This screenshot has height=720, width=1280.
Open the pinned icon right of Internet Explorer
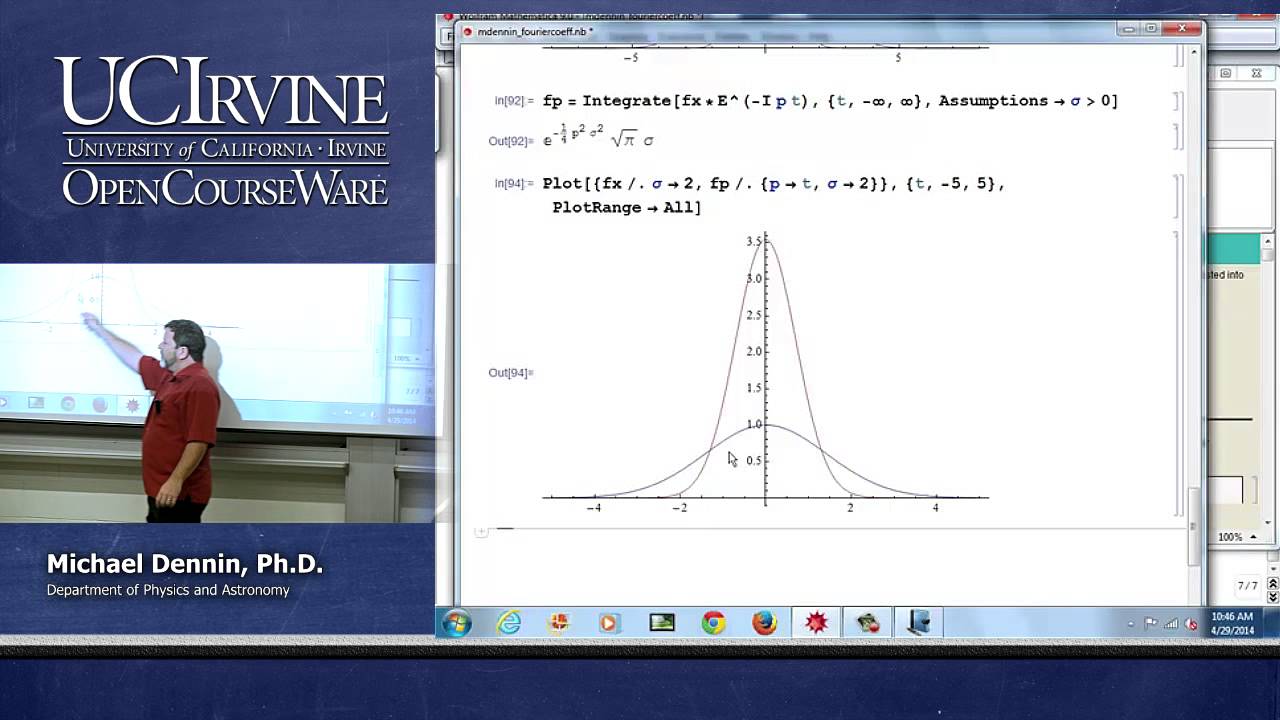559,623
